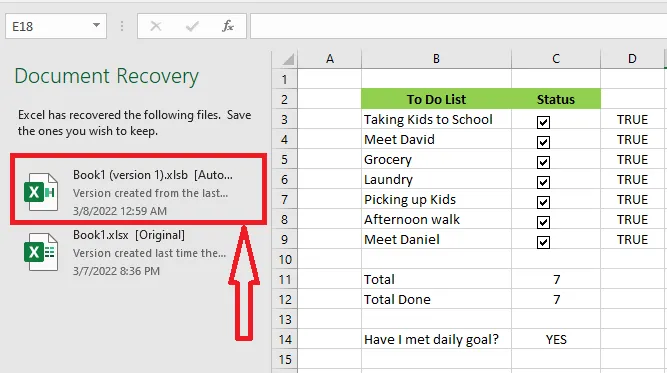Select the Status header cell
The width and height of the screenshot is (667, 373).
[556, 99]
